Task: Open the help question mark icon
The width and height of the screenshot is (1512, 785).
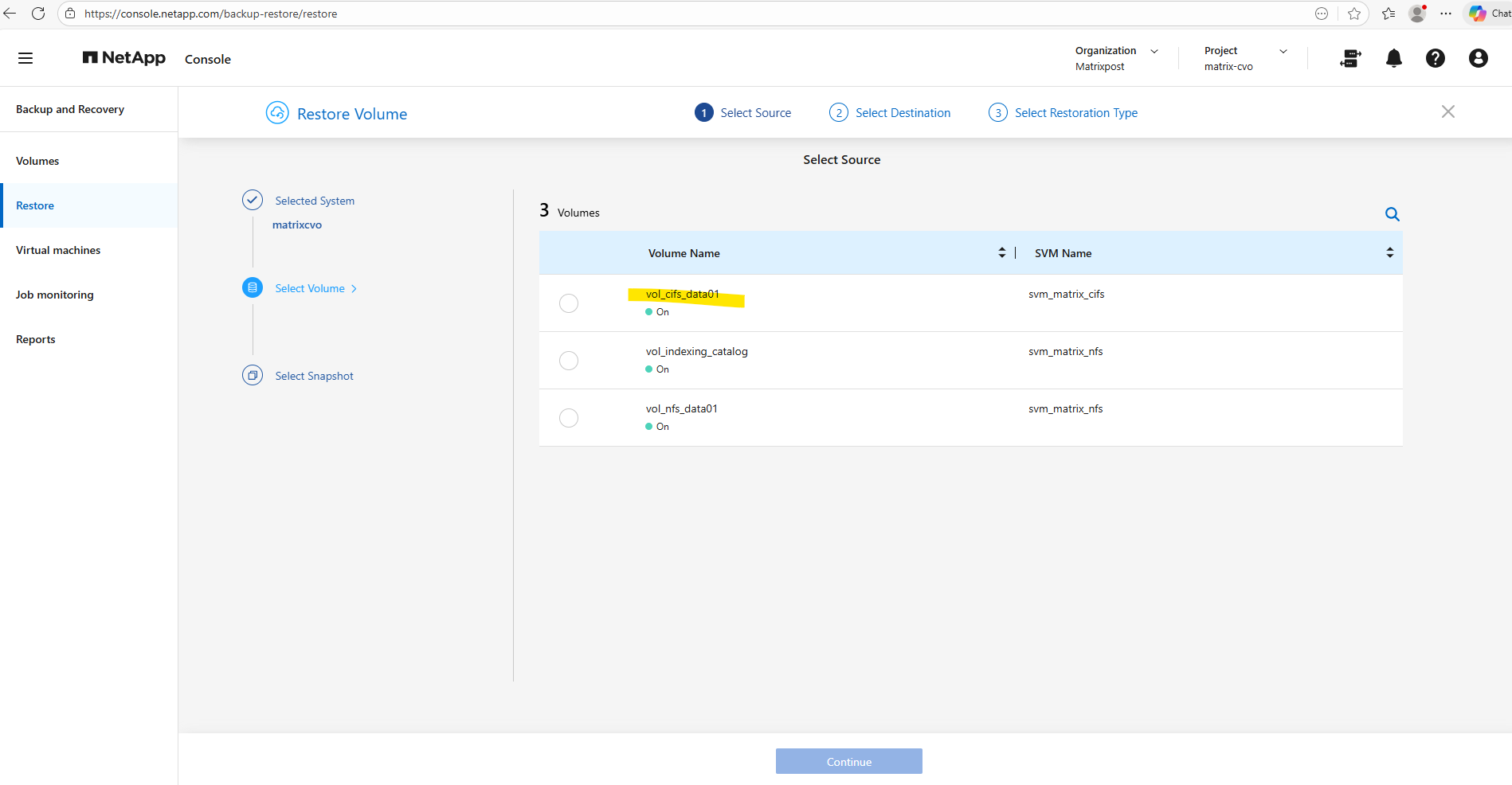Action: tap(1435, 58)
